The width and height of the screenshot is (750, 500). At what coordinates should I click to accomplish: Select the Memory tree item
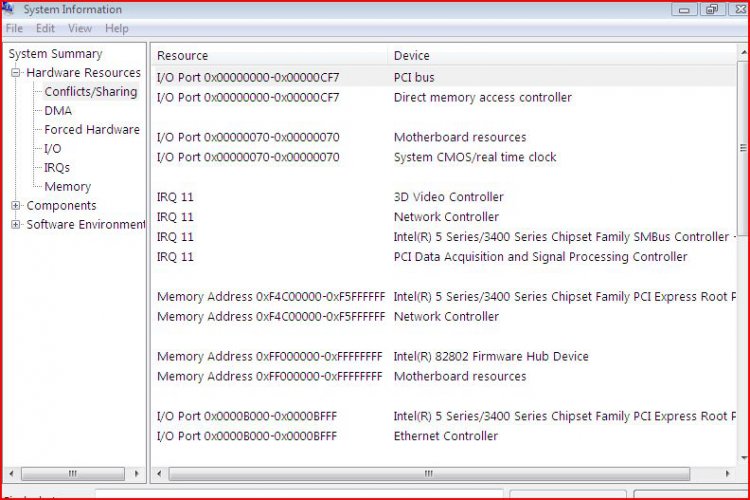coord(67,187)
